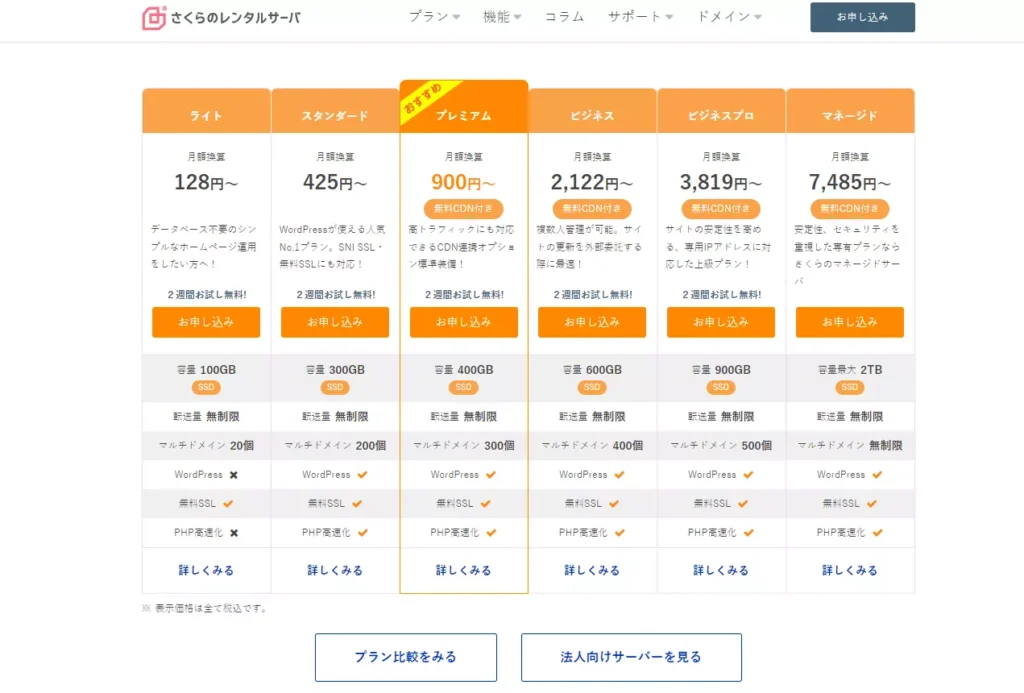Viewport: 1024px width, 693px height.
Task: Apply for the スタンダード plan
Action: pyautogui.click(x=334, y=322)
